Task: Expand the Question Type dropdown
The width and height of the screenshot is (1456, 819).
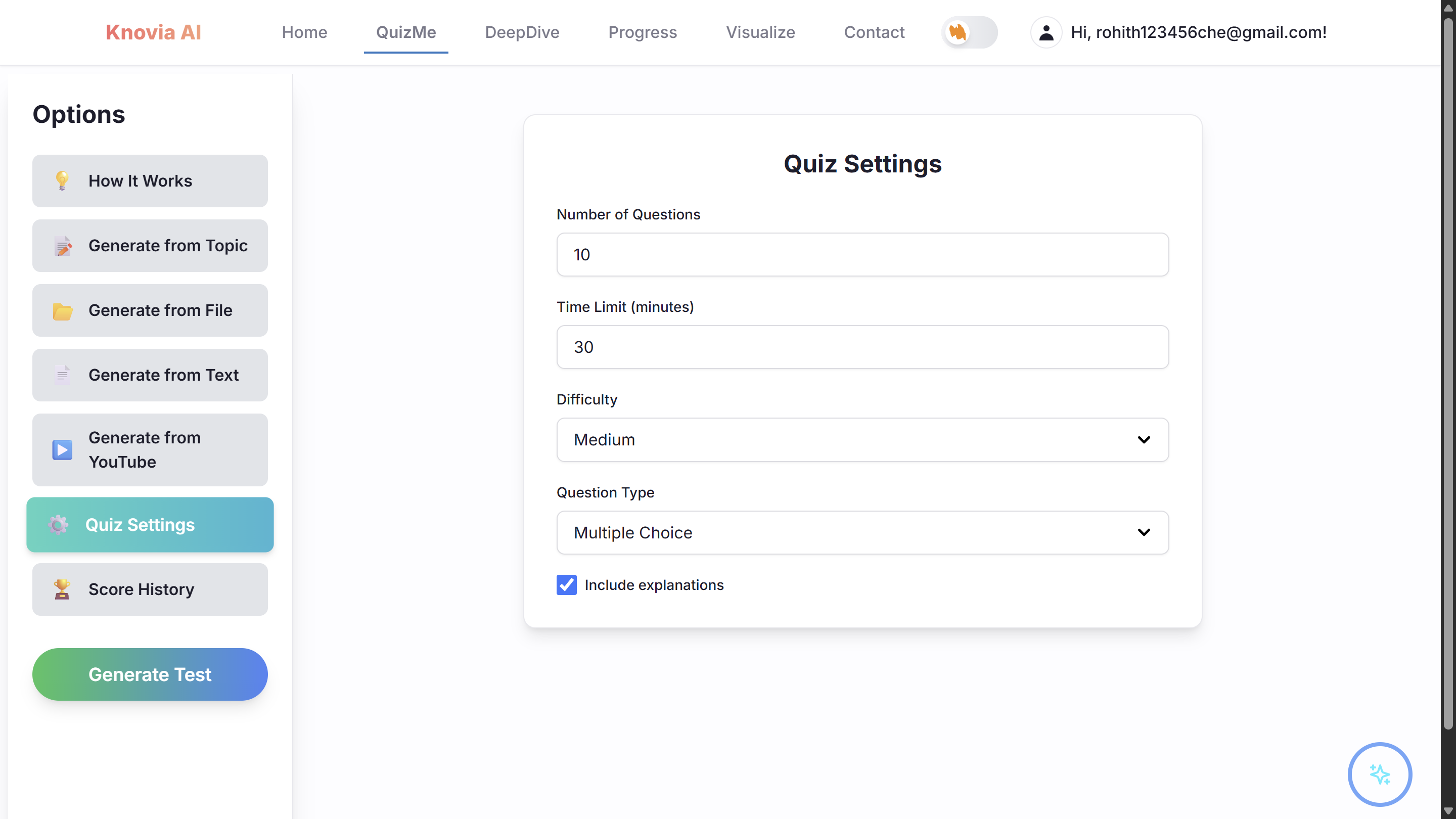Action: [x=862, y=532]
